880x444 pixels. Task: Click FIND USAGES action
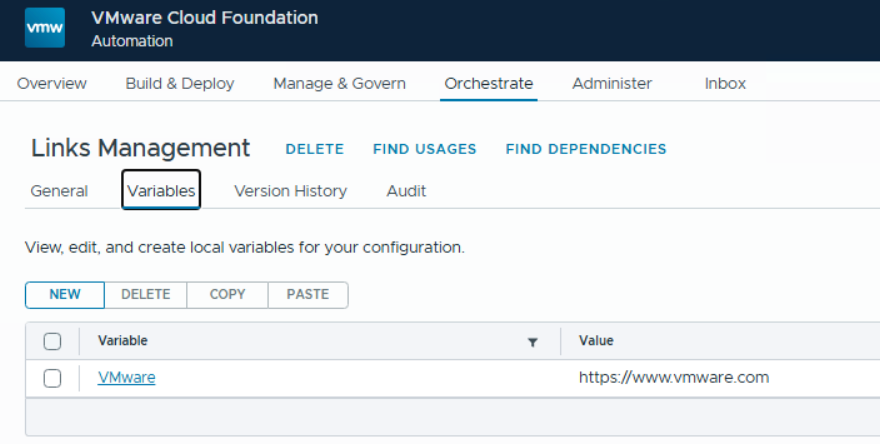coord(424,149)
